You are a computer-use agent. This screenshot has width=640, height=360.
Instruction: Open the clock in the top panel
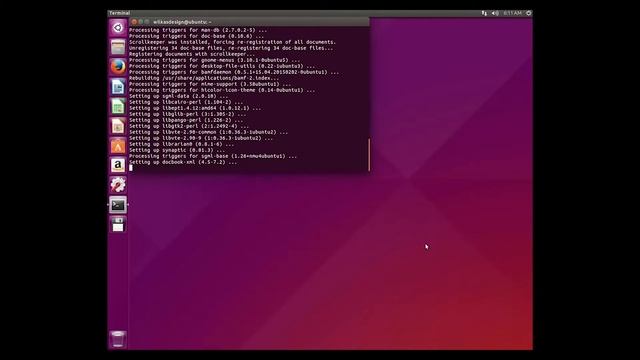tap(512, 13)
